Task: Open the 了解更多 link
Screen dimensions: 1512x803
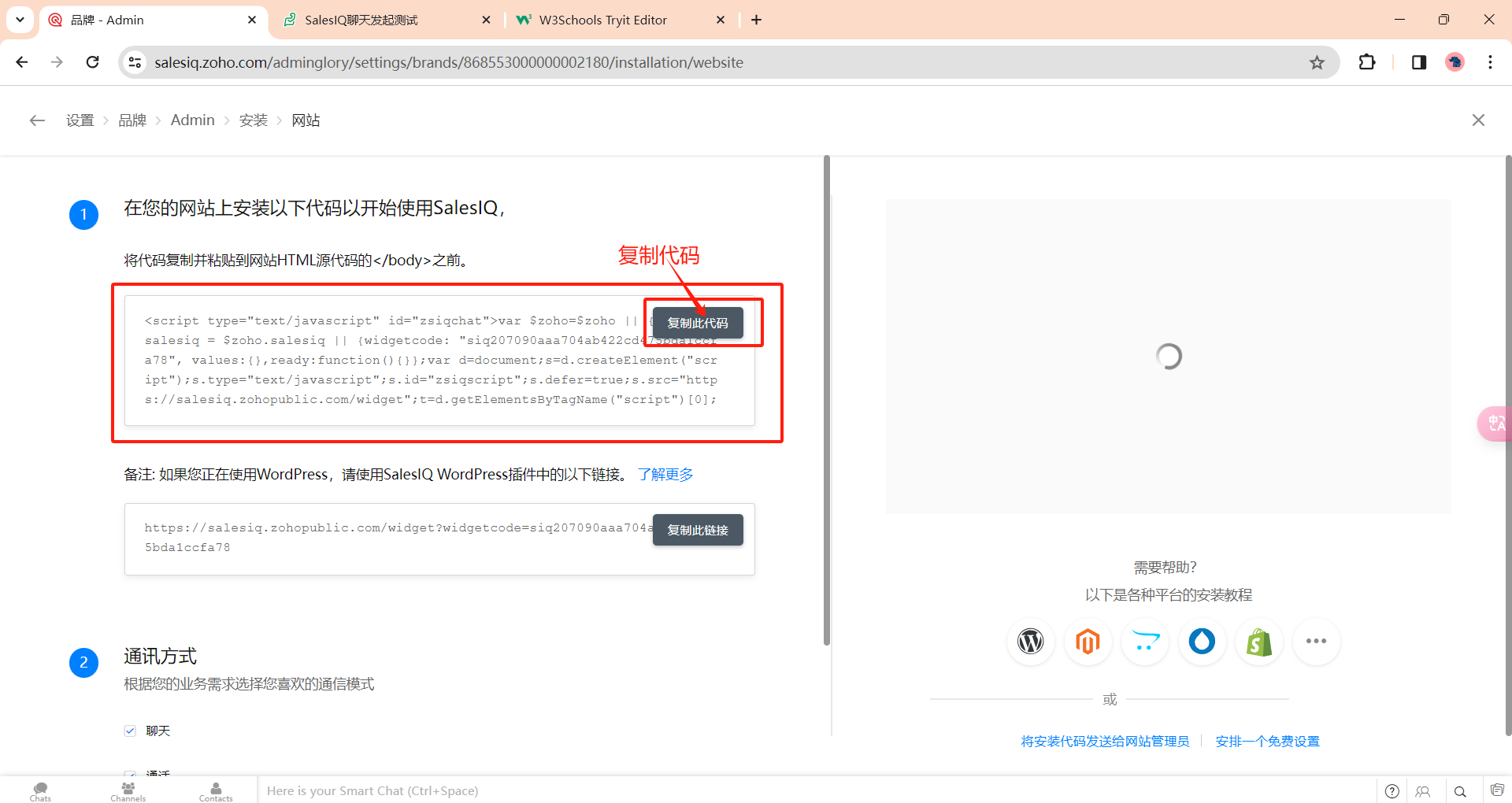Action: tap(665, 474)
